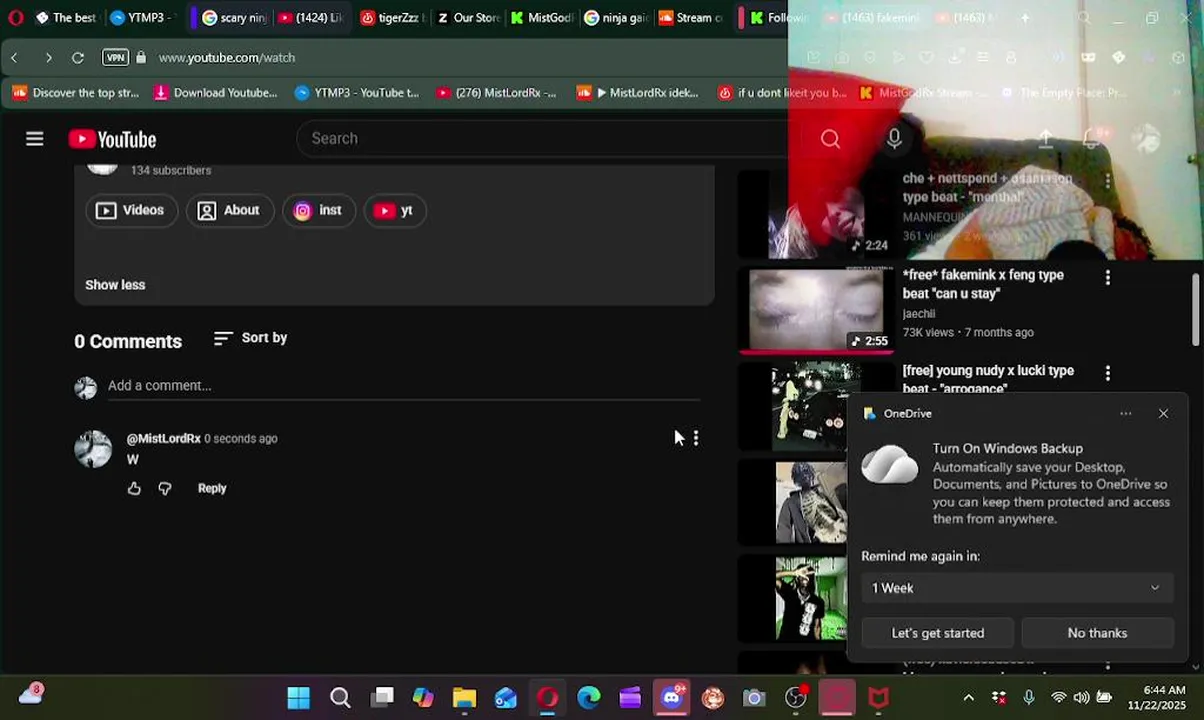Open the "Discover the top str..." bookmark
1204x720 pixels.
tap(75, 93)
